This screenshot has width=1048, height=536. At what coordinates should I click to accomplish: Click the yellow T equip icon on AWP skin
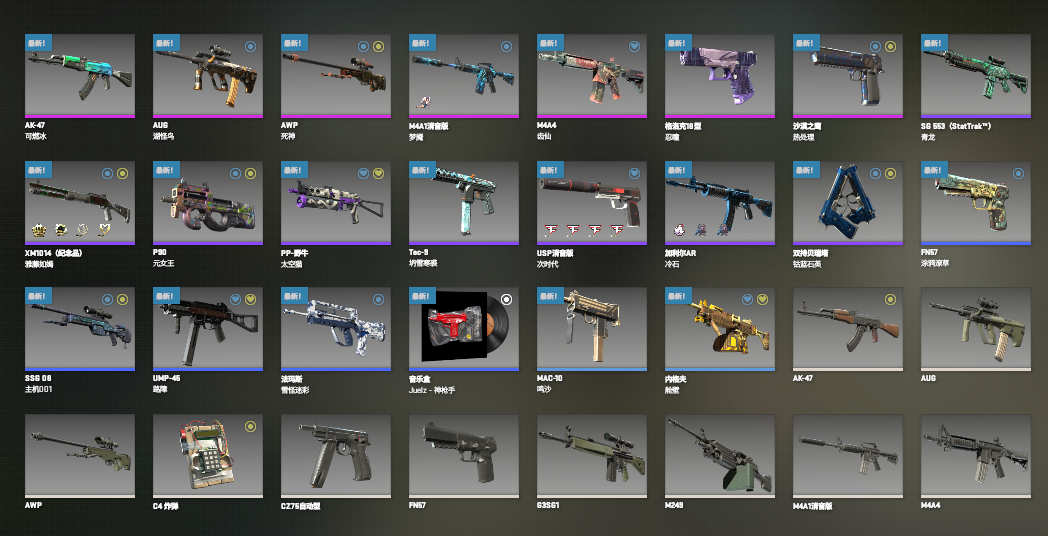[x=378, y=46]
